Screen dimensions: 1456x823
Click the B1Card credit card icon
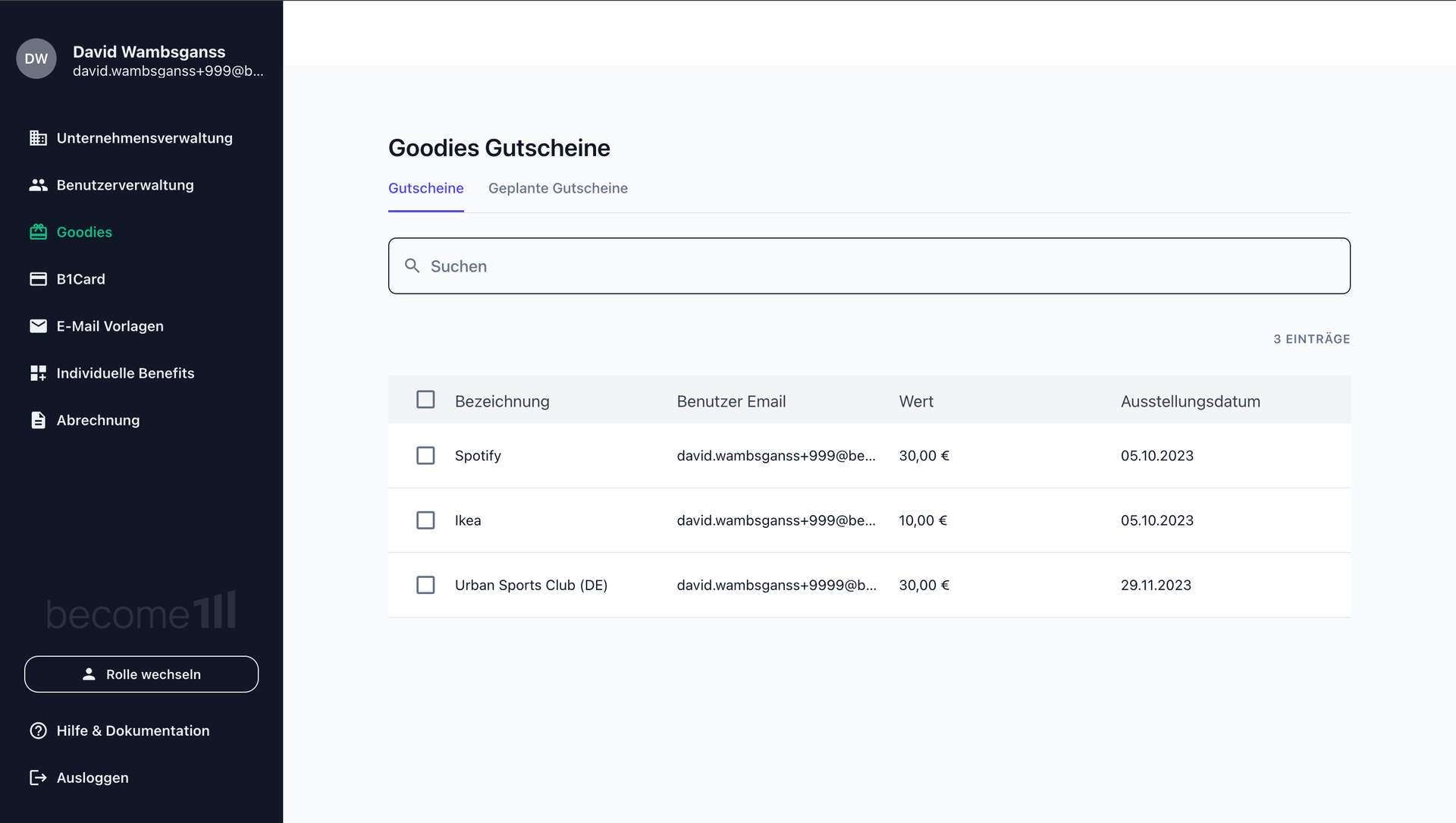pos(38,279)
